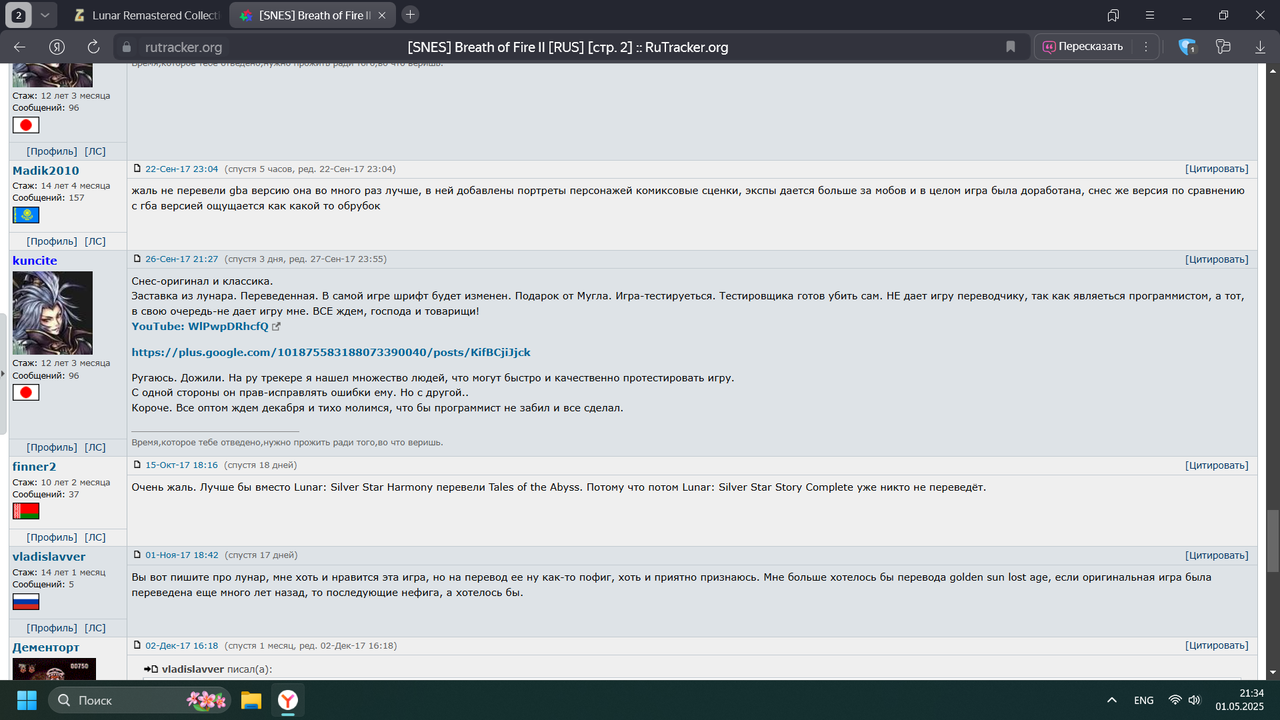Click the kuncite username
Viewport: 1280px width, 720px height.
pyautogui.click(x=35, y=261)
